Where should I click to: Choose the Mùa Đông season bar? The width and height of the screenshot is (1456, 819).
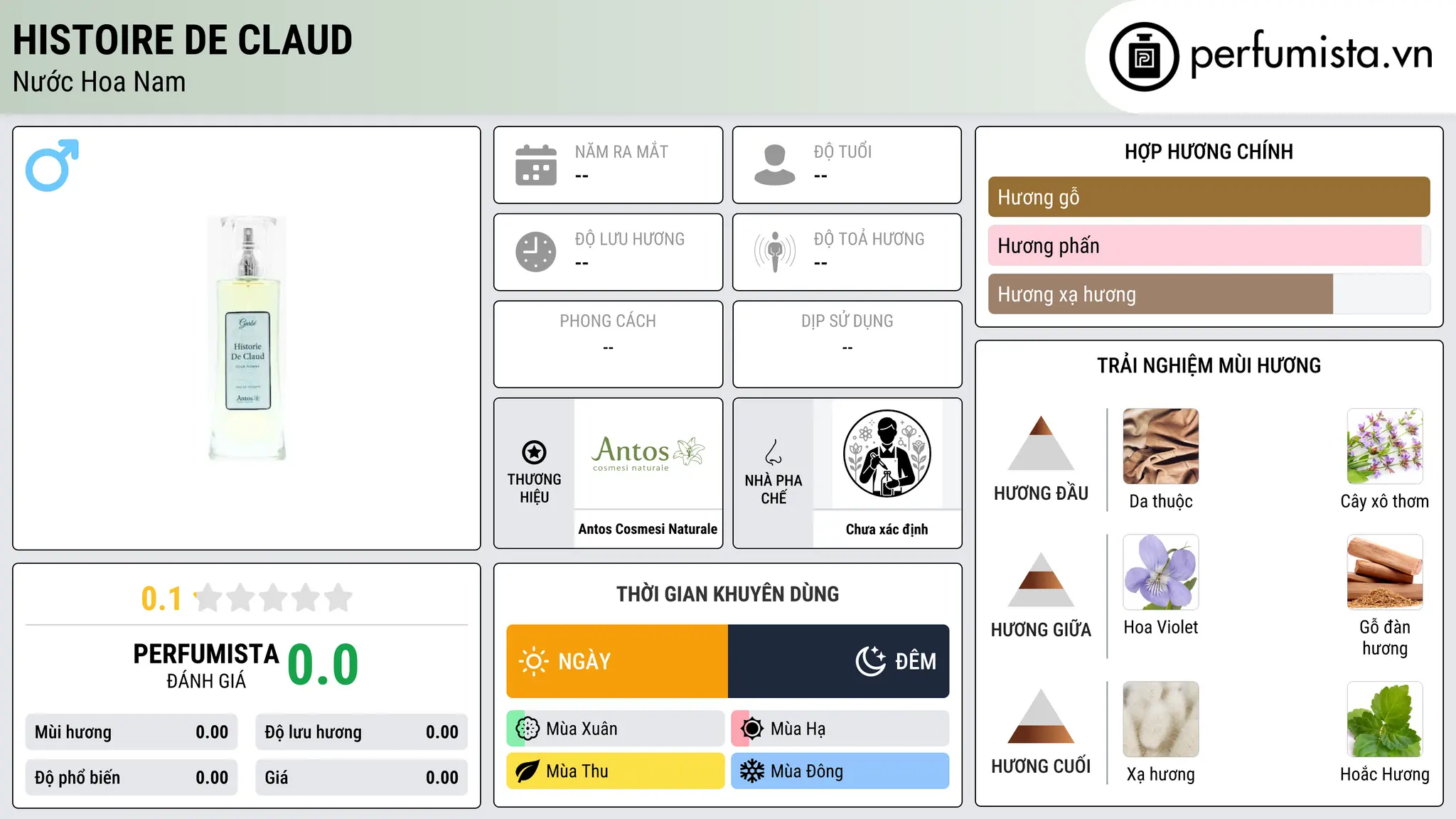(840, 771)
